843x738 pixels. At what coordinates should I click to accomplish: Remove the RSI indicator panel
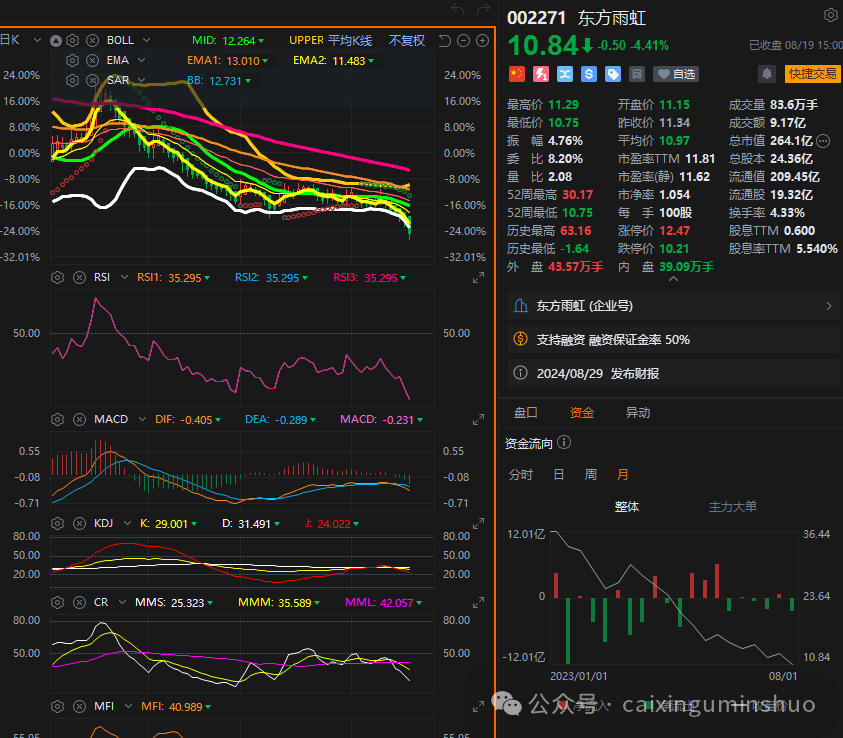(77, 278)
